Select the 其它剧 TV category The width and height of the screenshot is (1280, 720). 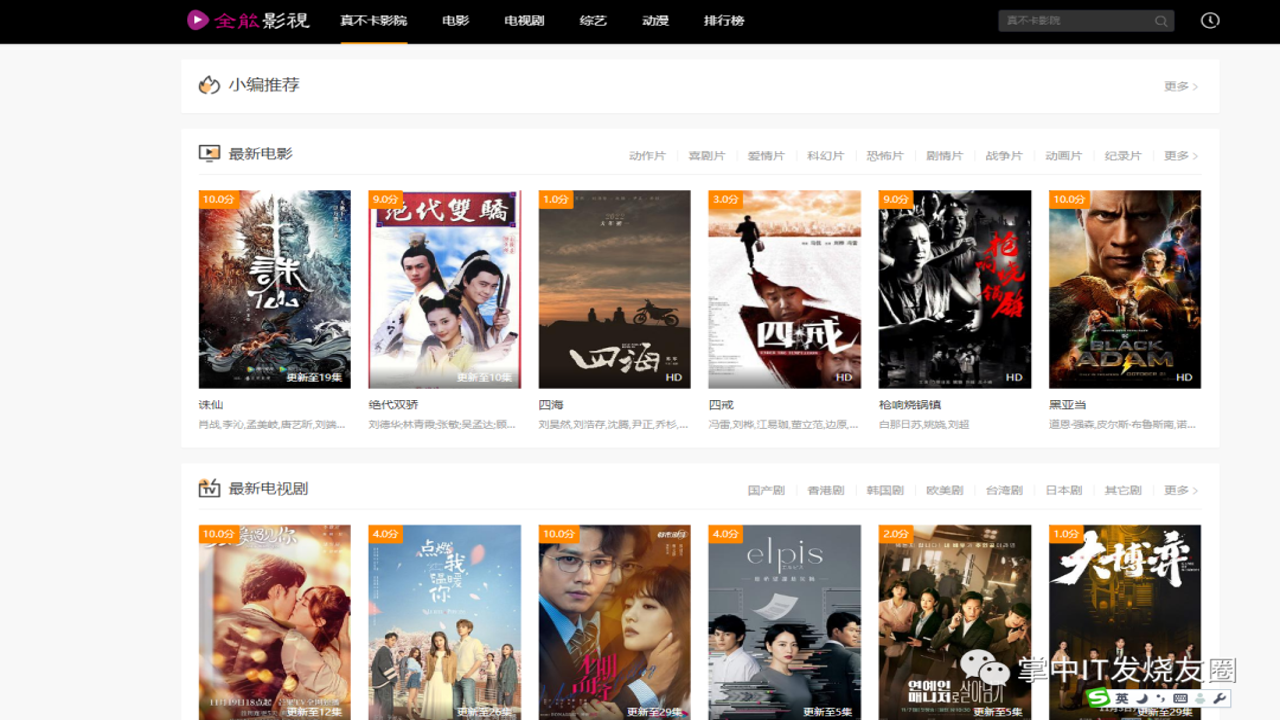pyautogui.click(x=1123, y=491)
